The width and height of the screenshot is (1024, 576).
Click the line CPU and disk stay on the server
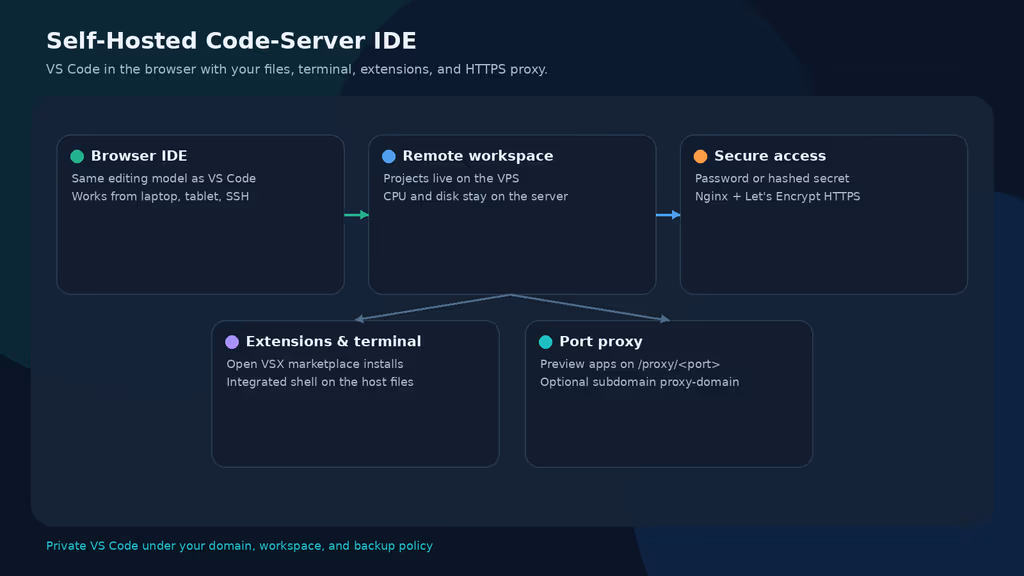coord(475,196)
